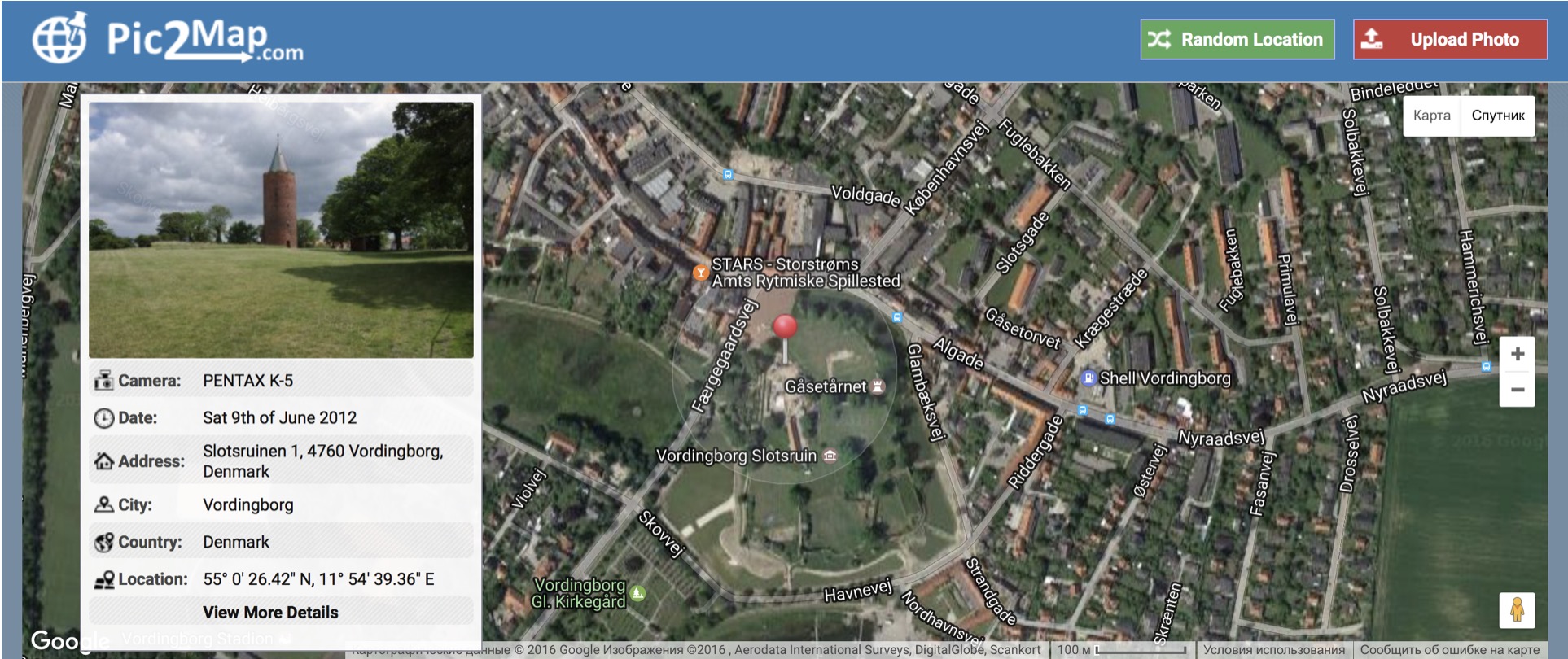Viewport: 1568px width, 659px height.
Task: Switch to the Спутник satellite view
Action: tap(1497, 116)
